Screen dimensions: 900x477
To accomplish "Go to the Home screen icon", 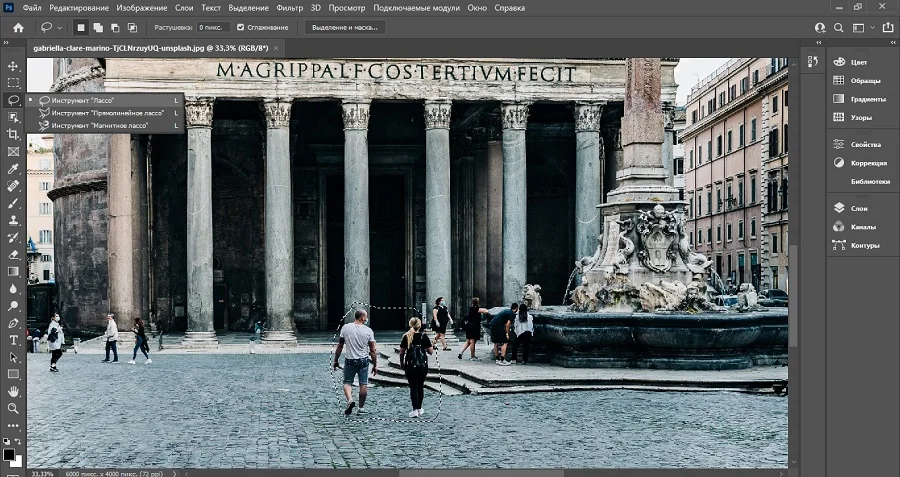I will pos(18,28).
